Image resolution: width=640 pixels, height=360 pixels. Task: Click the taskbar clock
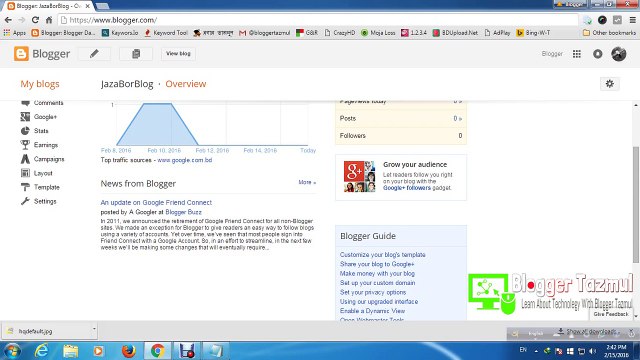point(616,351)
